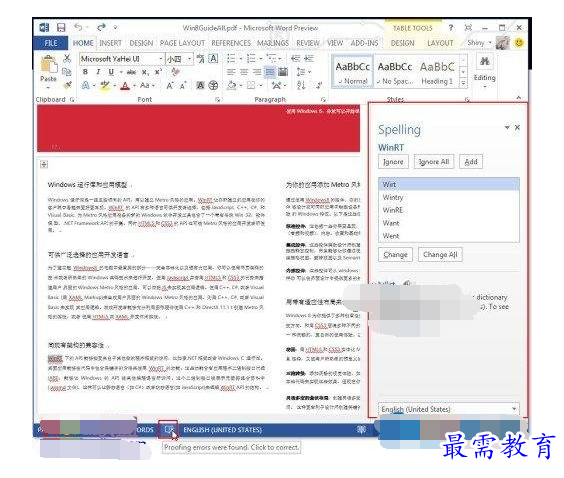
Task: Switch to the PAGE LAYOUT tab
Action: 182,43
